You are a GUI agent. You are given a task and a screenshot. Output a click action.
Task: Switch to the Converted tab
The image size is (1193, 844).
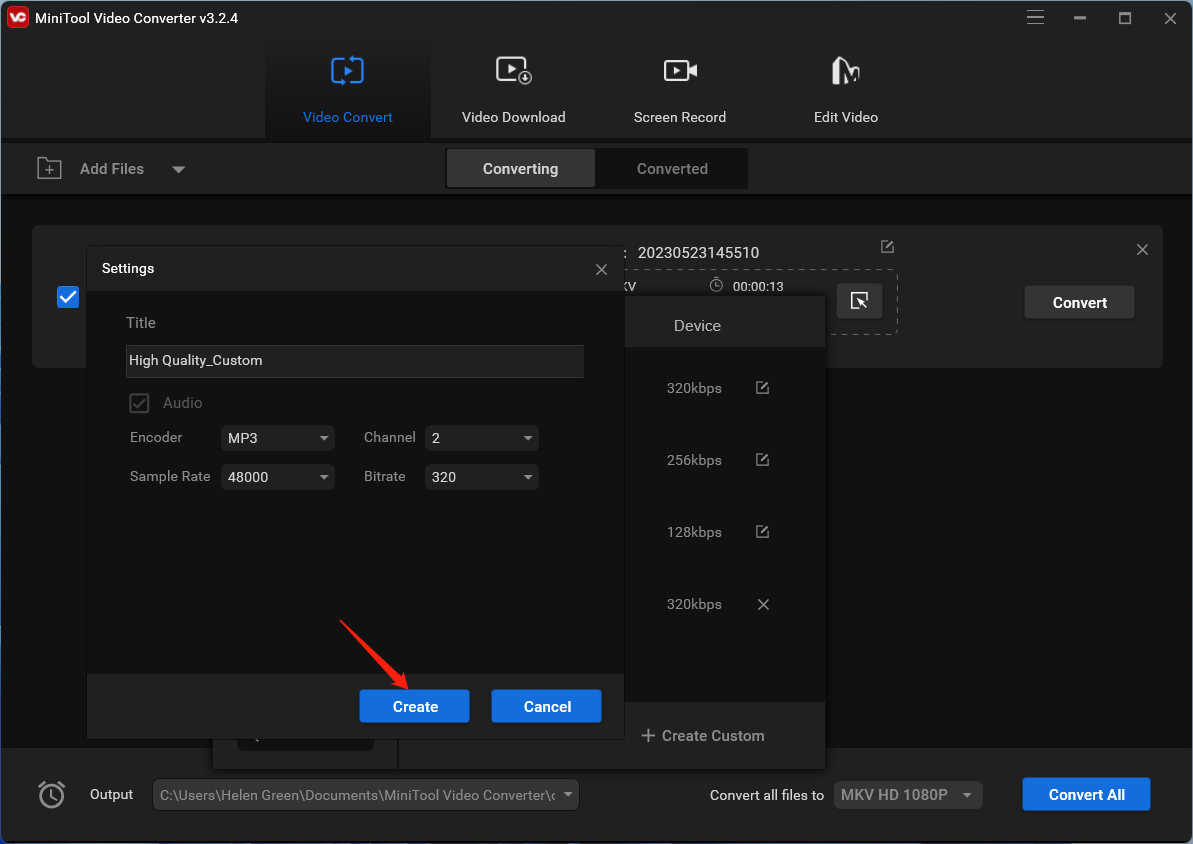(x=671, y=168)
